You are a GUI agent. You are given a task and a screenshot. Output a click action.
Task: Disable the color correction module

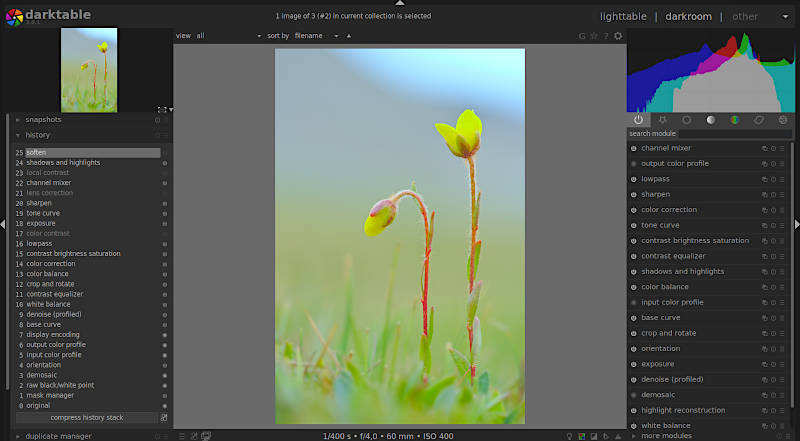coord(634,210)
